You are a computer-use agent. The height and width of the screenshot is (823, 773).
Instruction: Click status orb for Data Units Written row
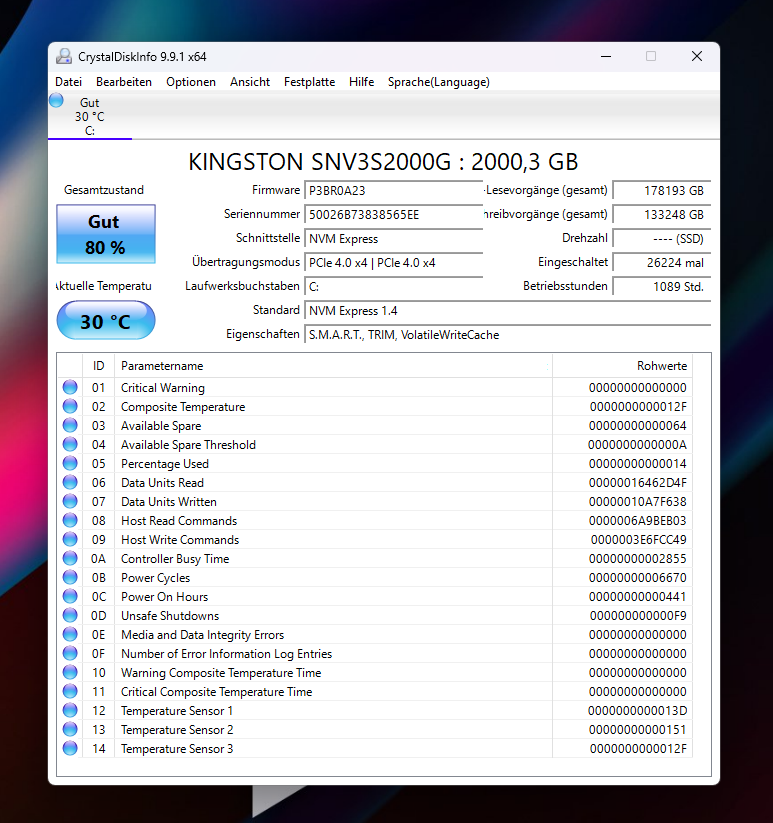(70, 501)
